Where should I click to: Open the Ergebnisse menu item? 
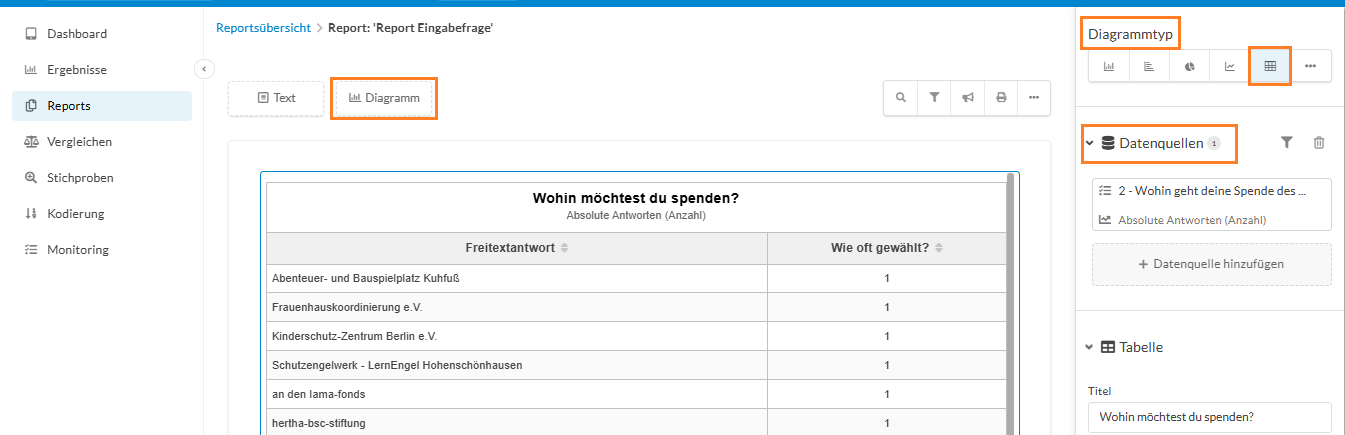pos(77,70)
